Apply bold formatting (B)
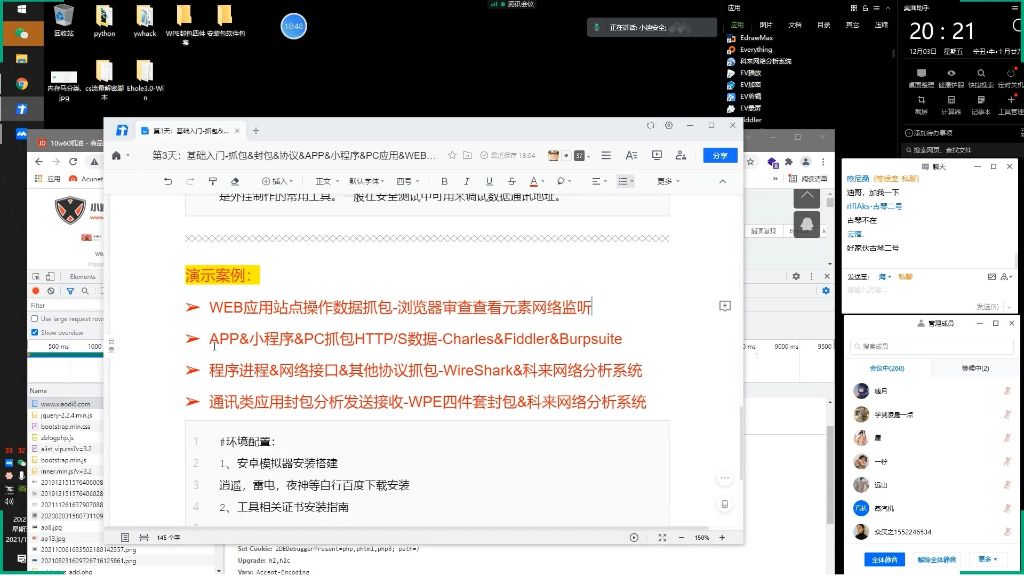This screenshot has width=1024, height=576. coord(444,182)
